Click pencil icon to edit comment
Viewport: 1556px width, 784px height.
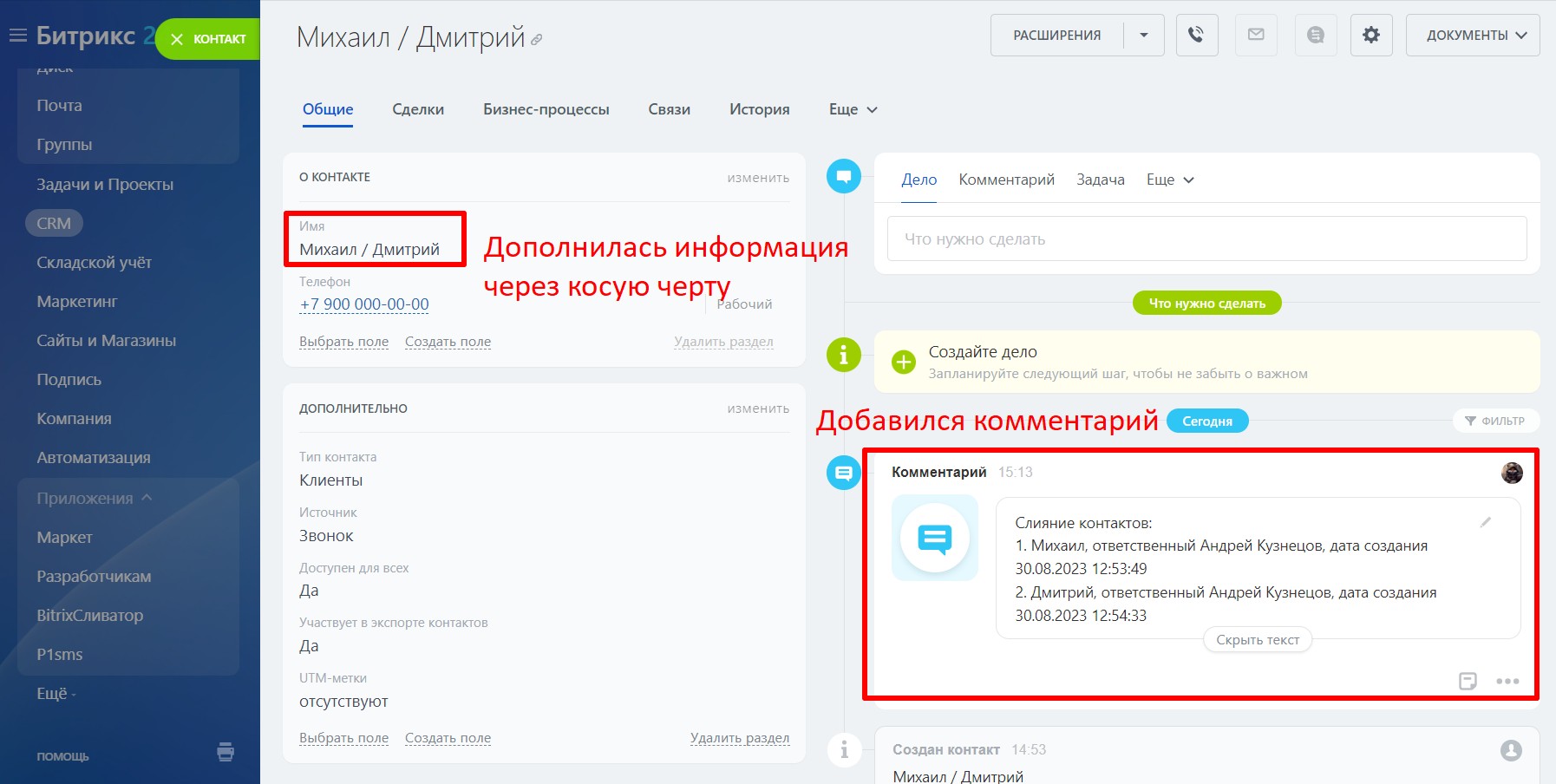[1485, 522]
